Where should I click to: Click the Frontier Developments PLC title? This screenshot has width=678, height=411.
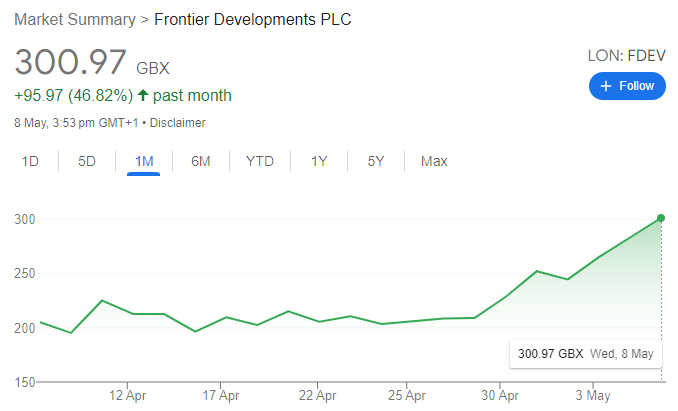(253, 19)
